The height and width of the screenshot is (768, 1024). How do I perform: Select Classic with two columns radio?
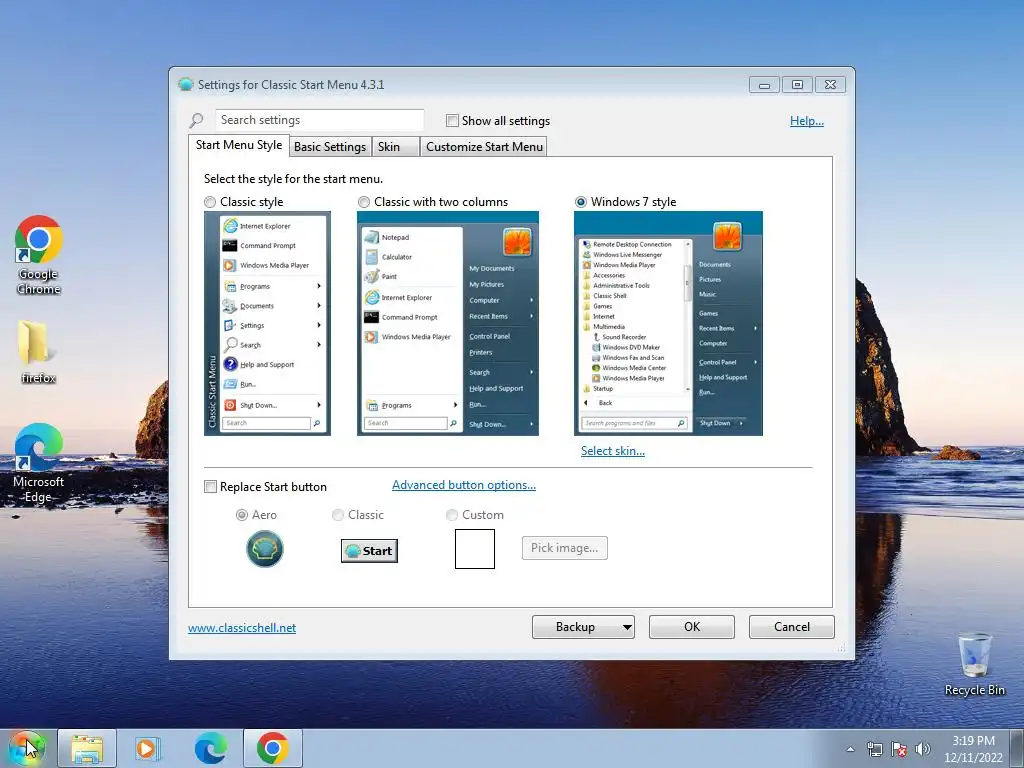click(364, 202)
